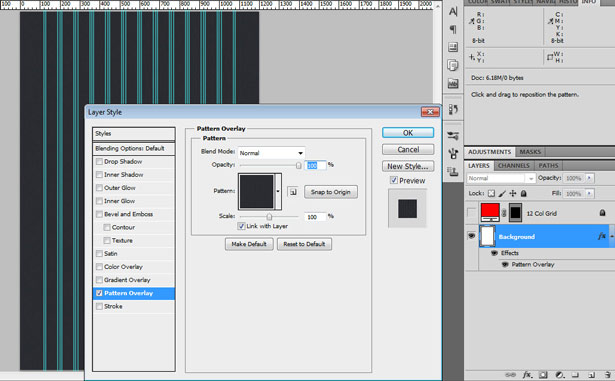The image size is (615, 381).
Task: Click the pattern Opacity value field
Action: pos(315,166)
